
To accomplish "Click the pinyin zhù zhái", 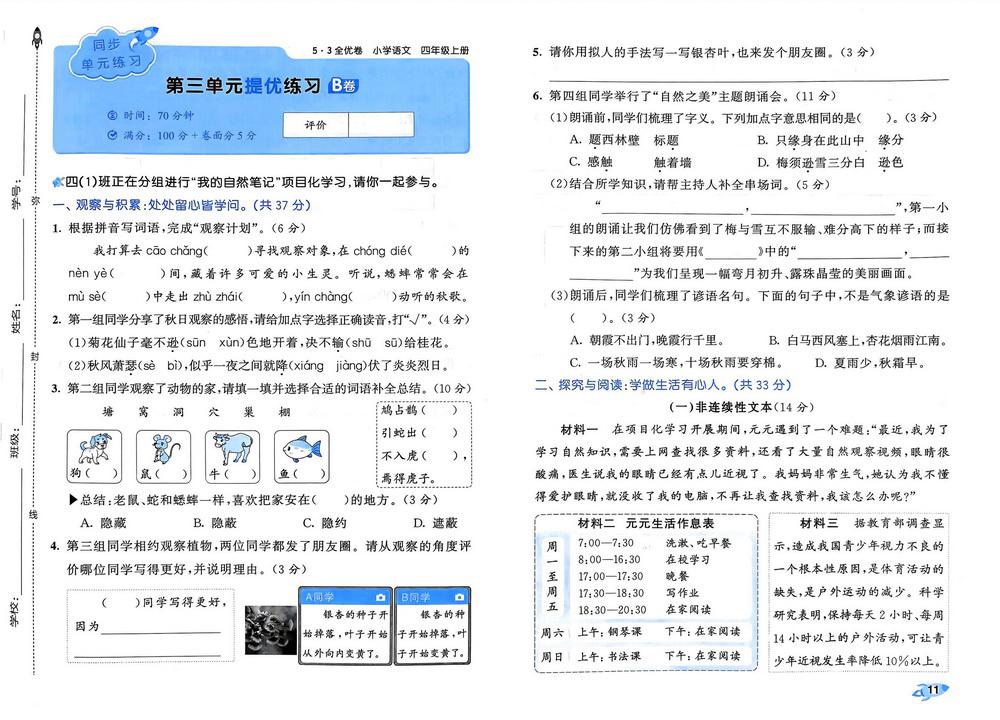I will [x=216, y=297].
